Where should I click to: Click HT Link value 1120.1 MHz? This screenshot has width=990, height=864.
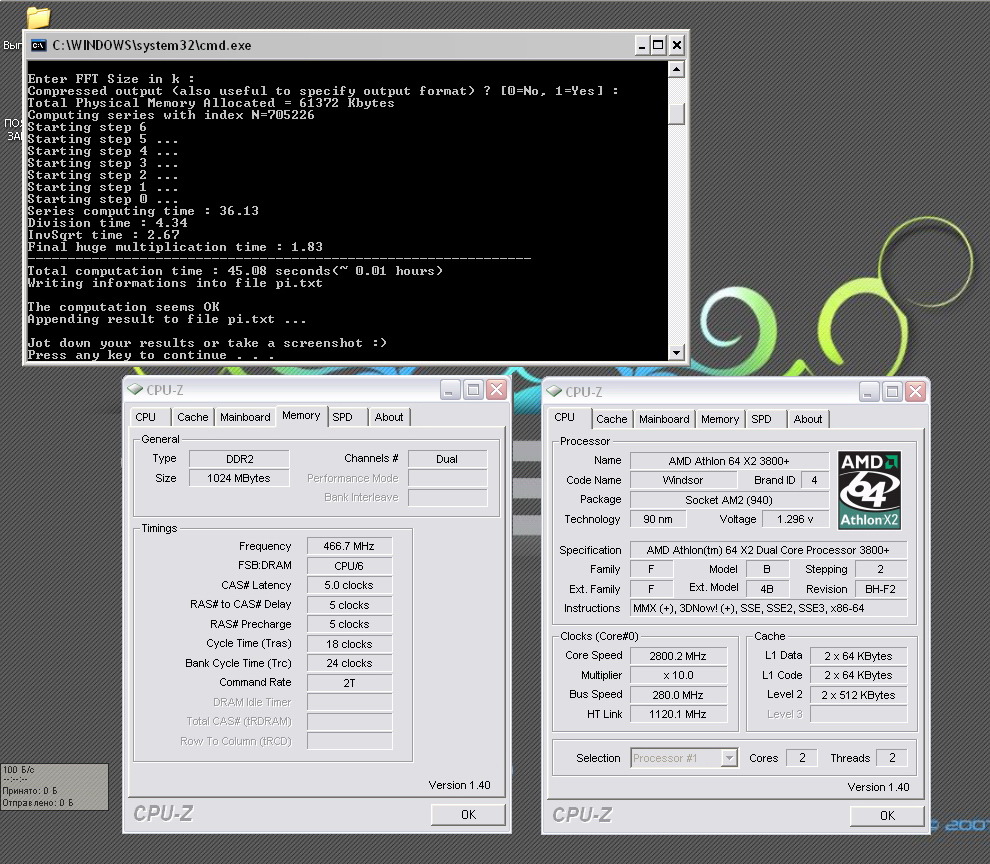tap(678, 714)
